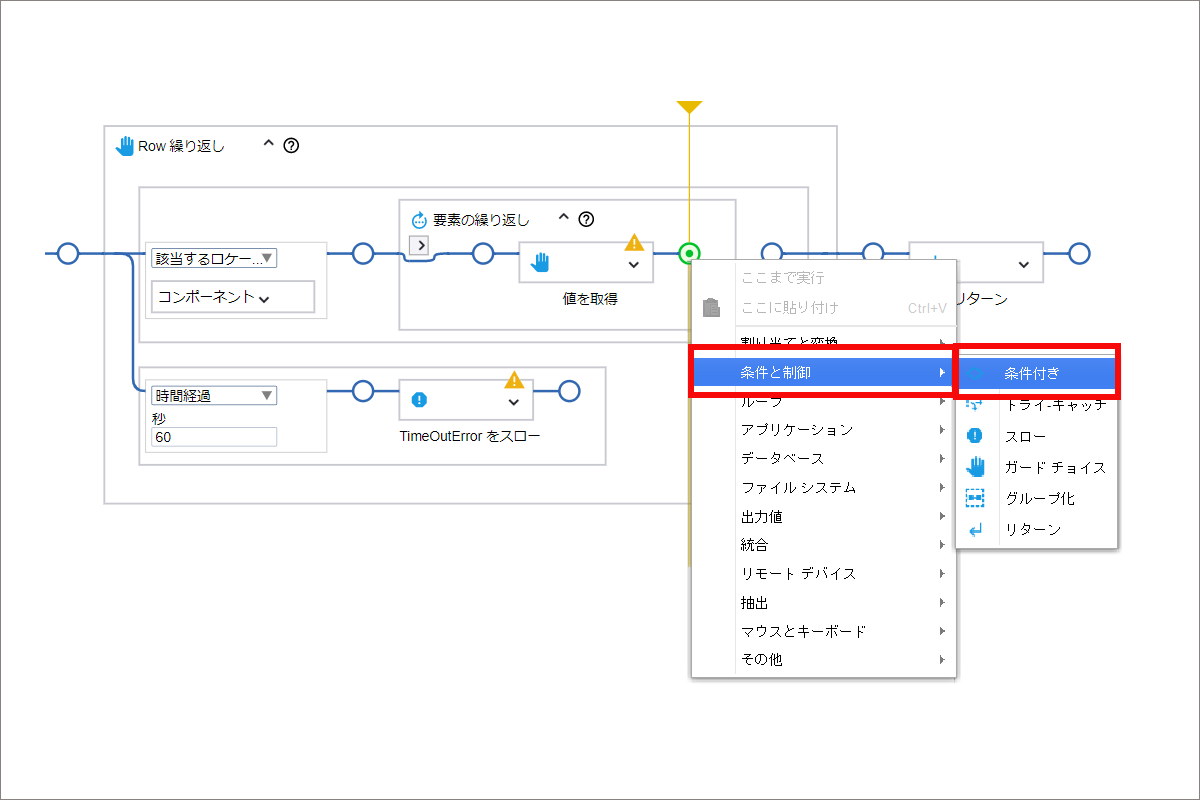This screenshot has width=1200, height=800.
Task: Expand the chevron on the リターン step
Action: [x=1023, y=264]
